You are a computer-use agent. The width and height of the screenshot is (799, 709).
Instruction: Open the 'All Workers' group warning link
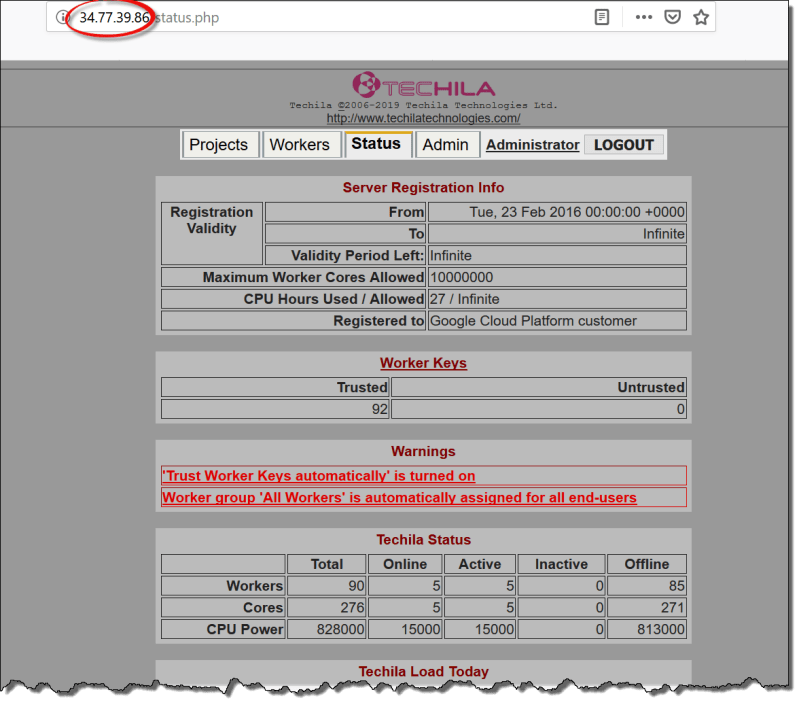(400, 497)
